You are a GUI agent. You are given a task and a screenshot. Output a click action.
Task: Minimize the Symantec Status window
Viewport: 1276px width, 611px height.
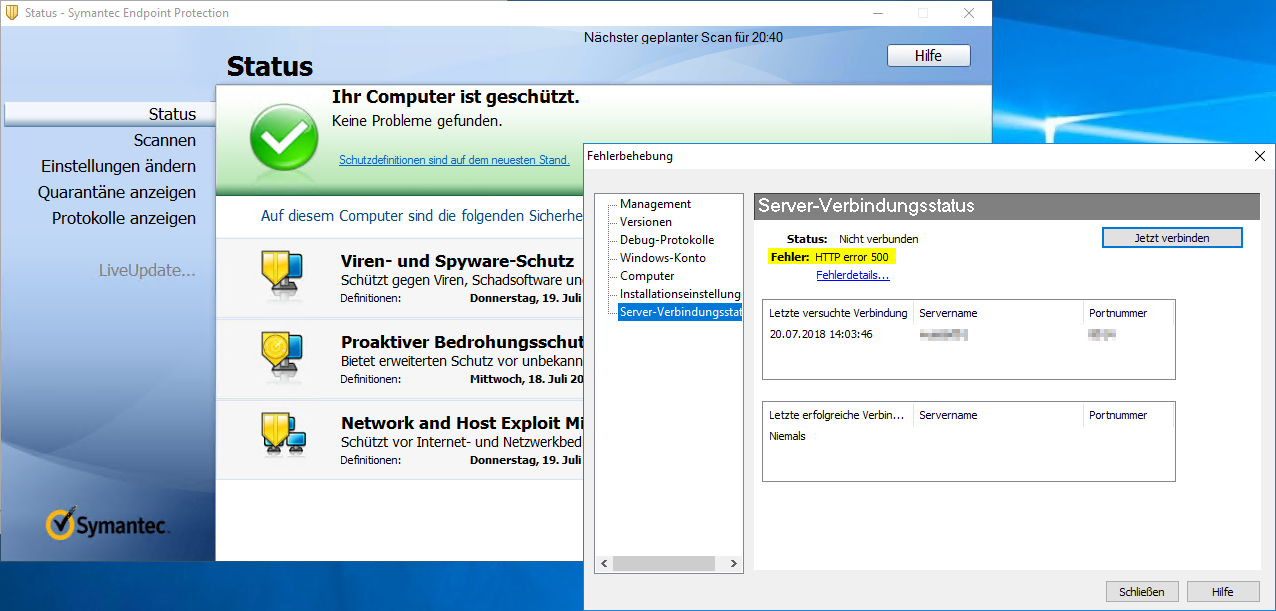(876, 13)
